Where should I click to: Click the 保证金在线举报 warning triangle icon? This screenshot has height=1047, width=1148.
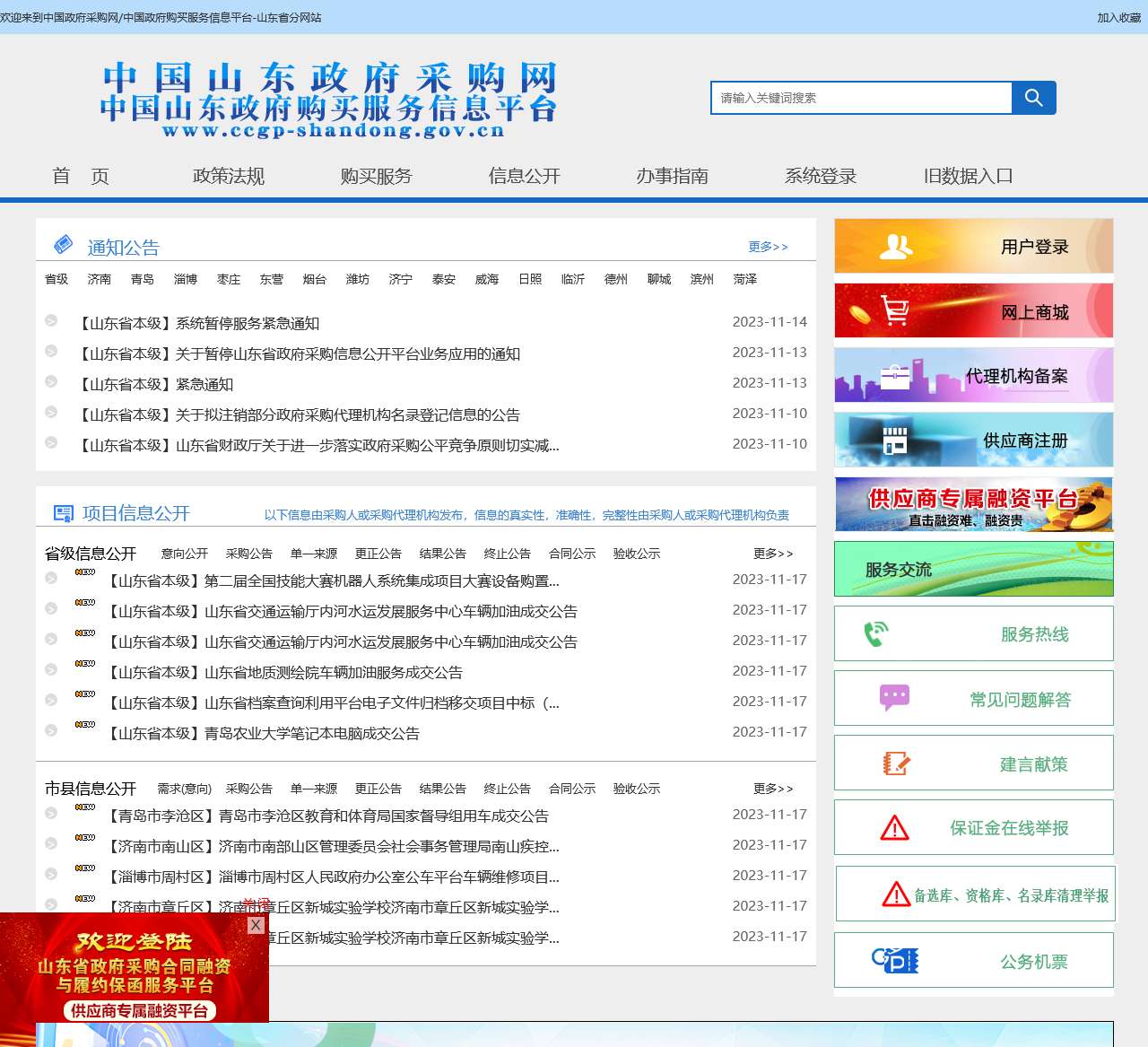tap(893, 826)
